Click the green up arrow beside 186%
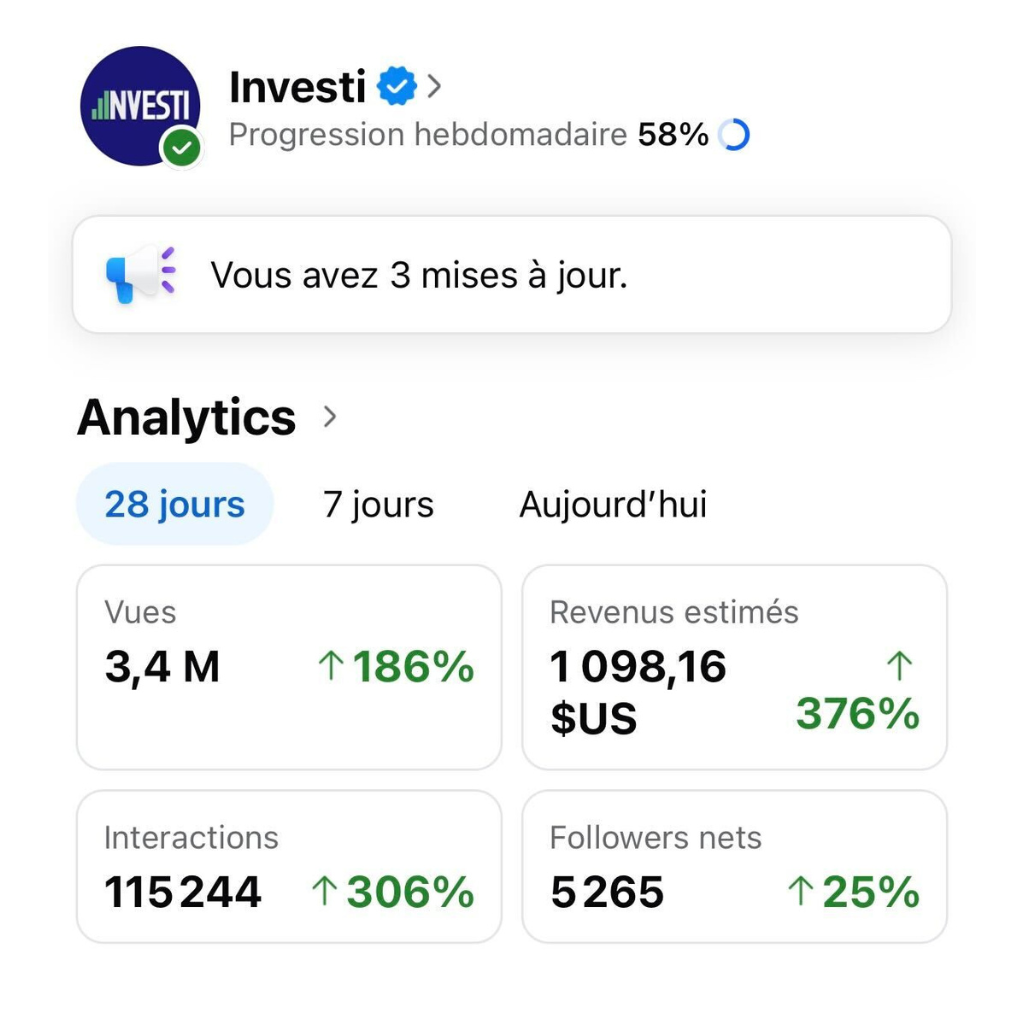Image resolution: width=1024 pixels, height=1024 pixels. (330, 667)
